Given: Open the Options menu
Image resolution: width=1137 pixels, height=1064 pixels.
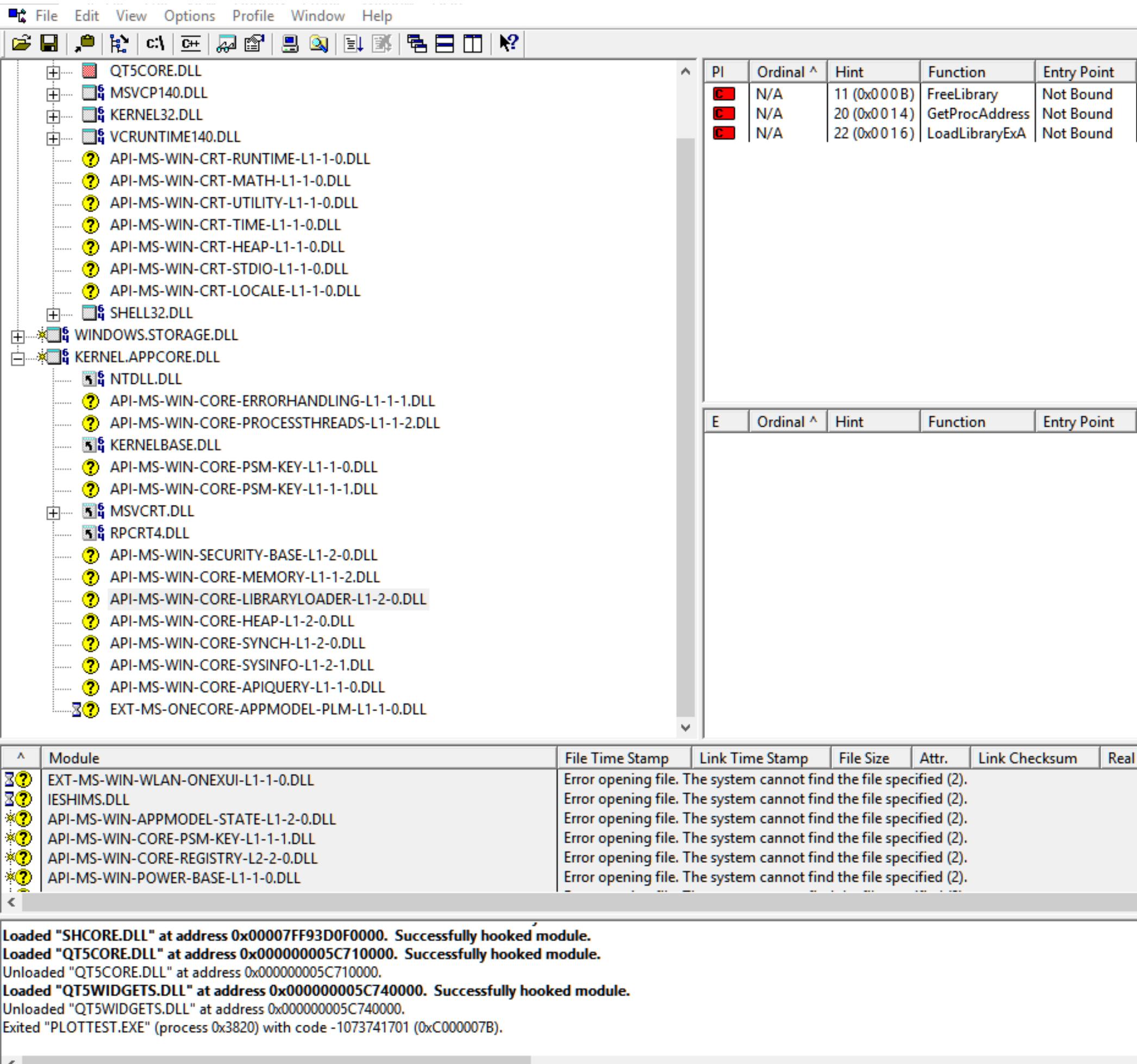Looking at the screenshot, I should click(189, 15).
